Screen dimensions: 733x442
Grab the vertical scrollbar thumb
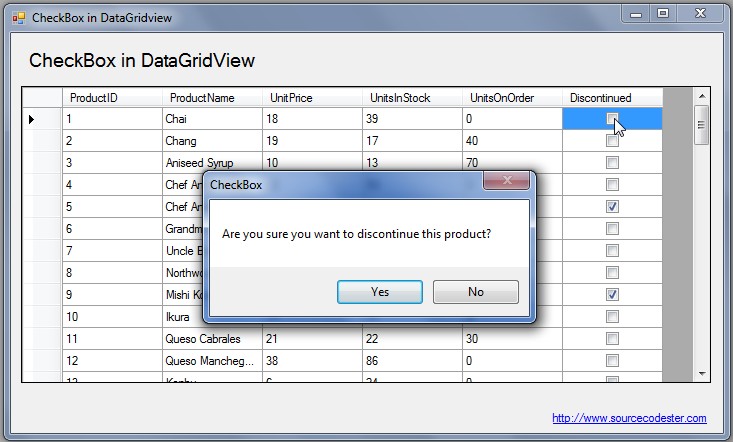[x=701, y=125]
